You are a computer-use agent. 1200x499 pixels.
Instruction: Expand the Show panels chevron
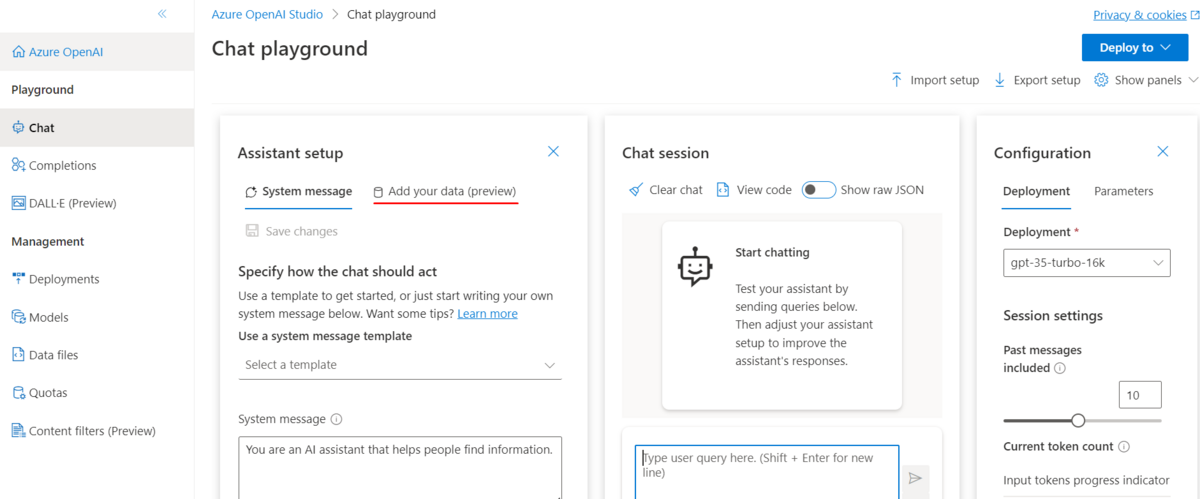coord(1193,80)
